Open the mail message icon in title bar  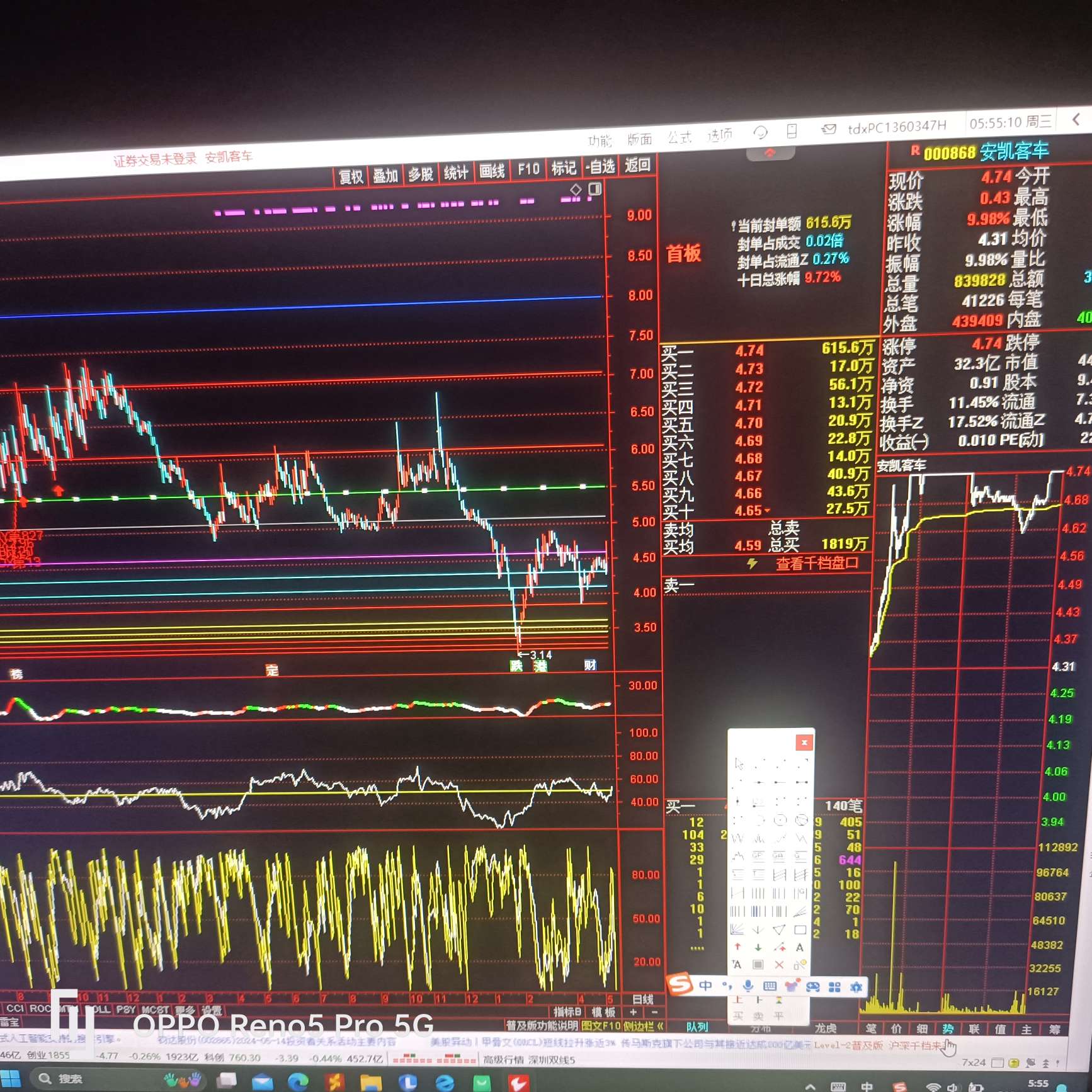[828, 129]
